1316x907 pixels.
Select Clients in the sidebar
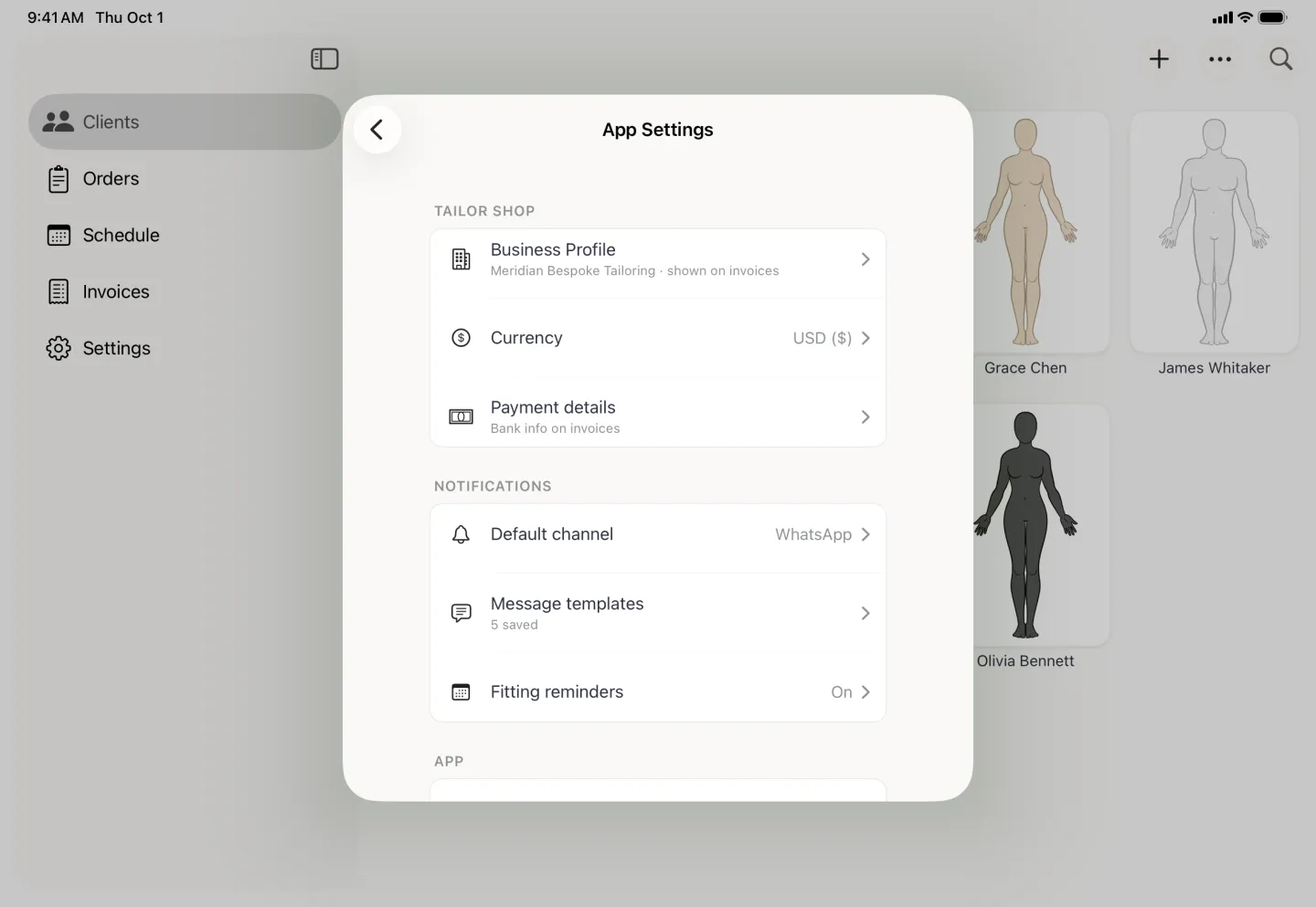(x=185, y=121)
